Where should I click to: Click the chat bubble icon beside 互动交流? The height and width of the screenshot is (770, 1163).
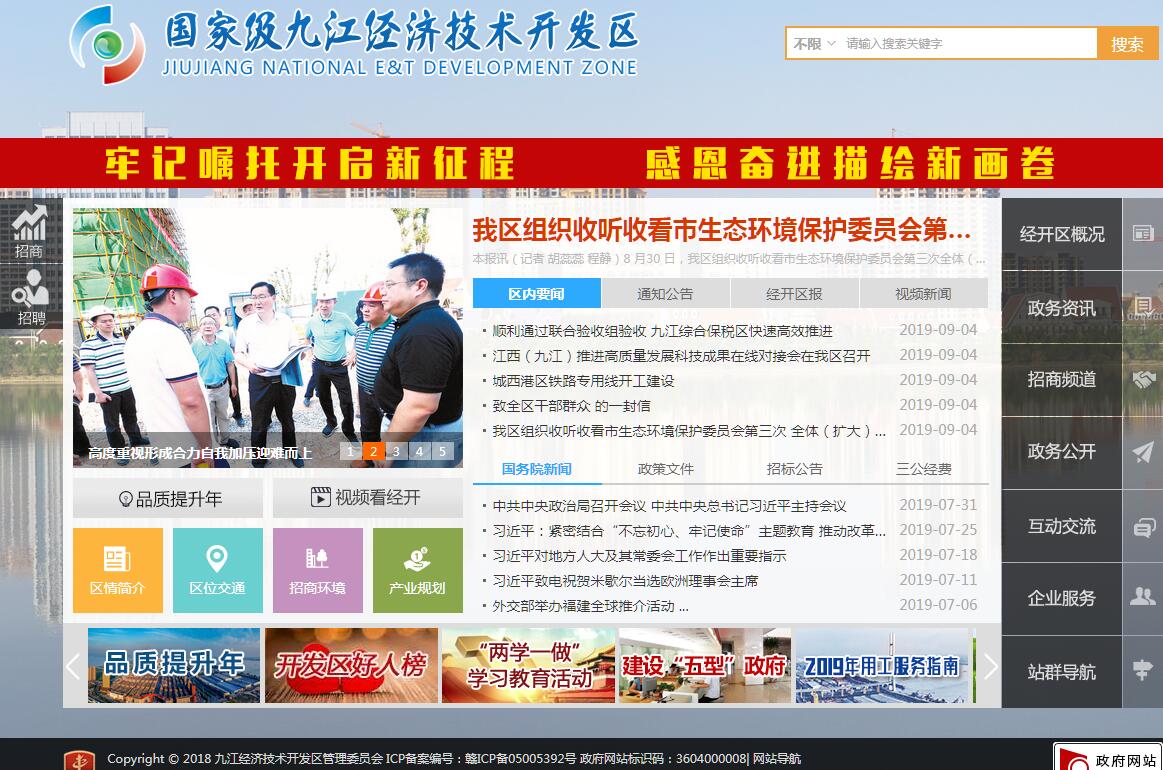pyautogui.click(x=1142, y=527)
